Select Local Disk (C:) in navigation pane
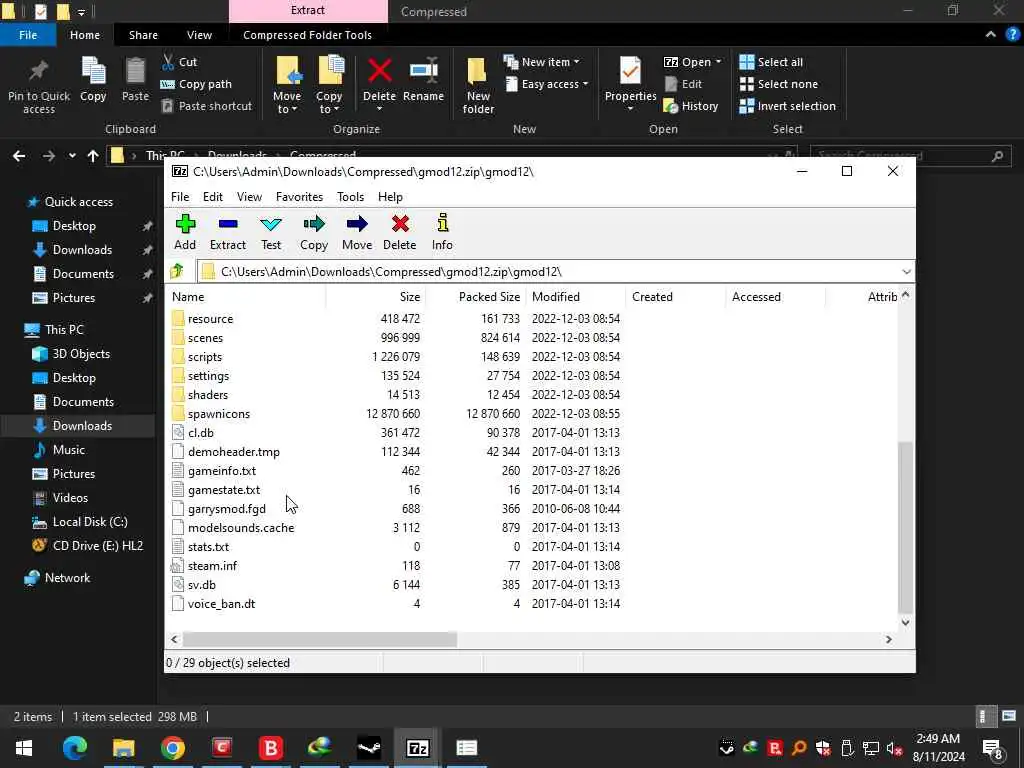The width and height of the screenshot is (1024, 768). click(90, 522)
